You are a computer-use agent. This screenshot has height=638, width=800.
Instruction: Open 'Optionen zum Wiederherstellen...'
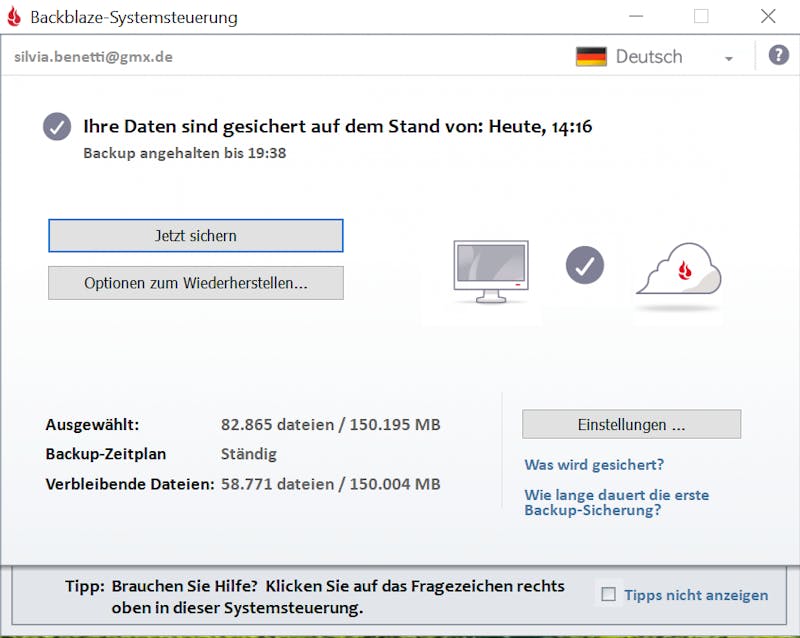196,283
